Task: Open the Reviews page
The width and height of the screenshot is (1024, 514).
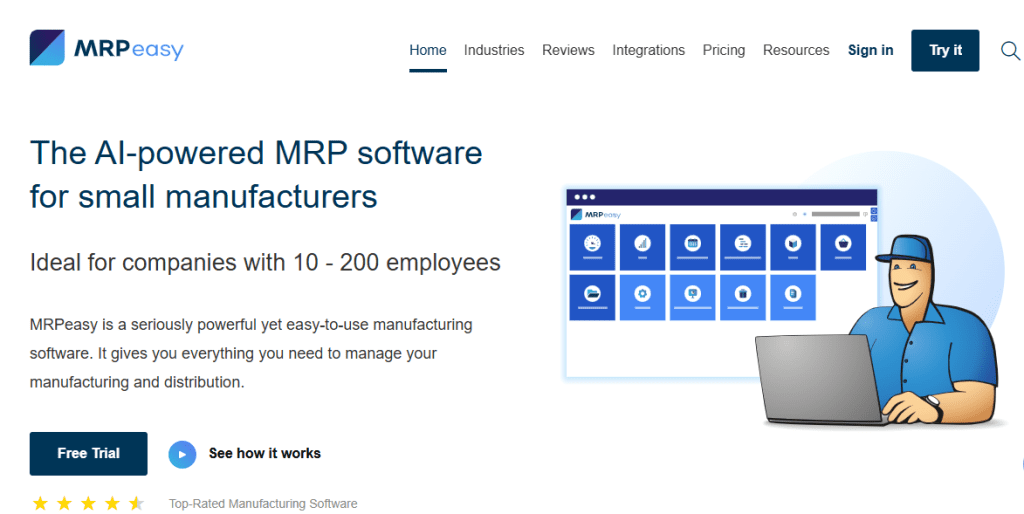Action: pos(568,50)
